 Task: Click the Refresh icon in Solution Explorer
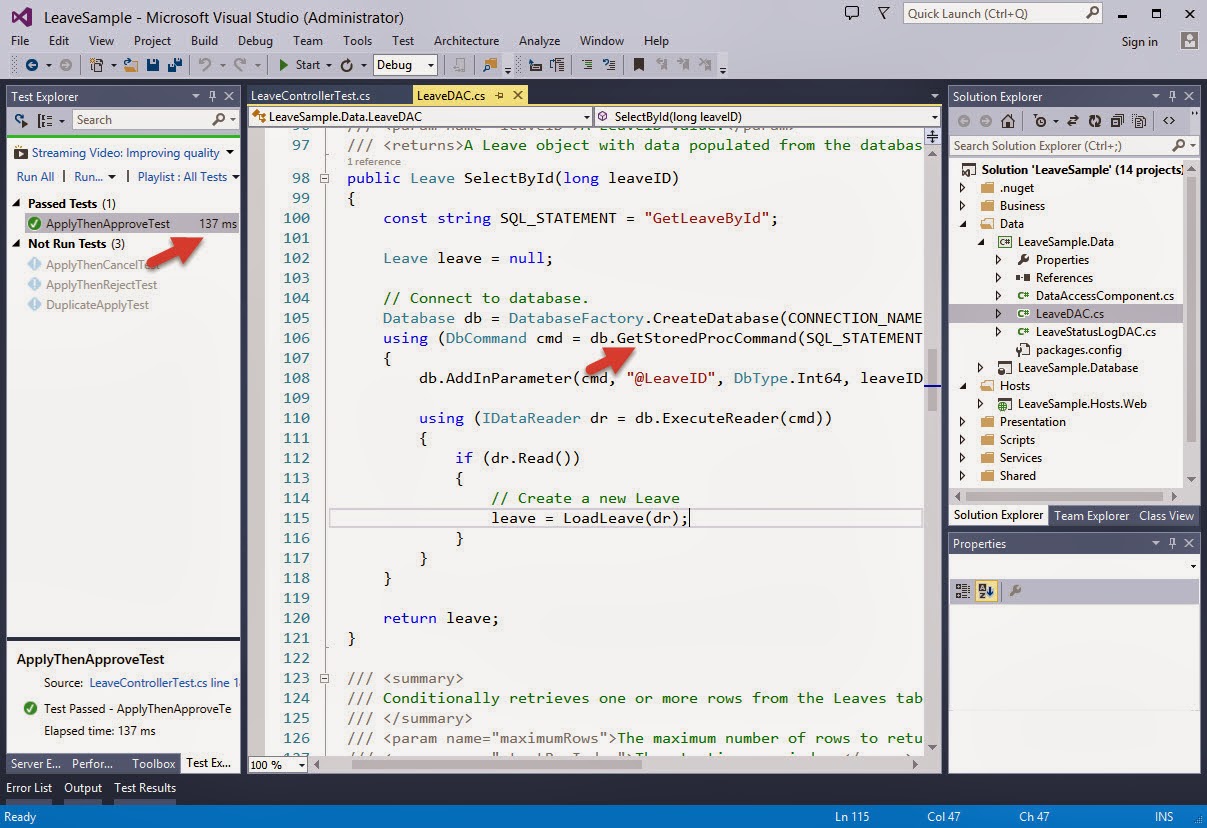coord(1093,121)
